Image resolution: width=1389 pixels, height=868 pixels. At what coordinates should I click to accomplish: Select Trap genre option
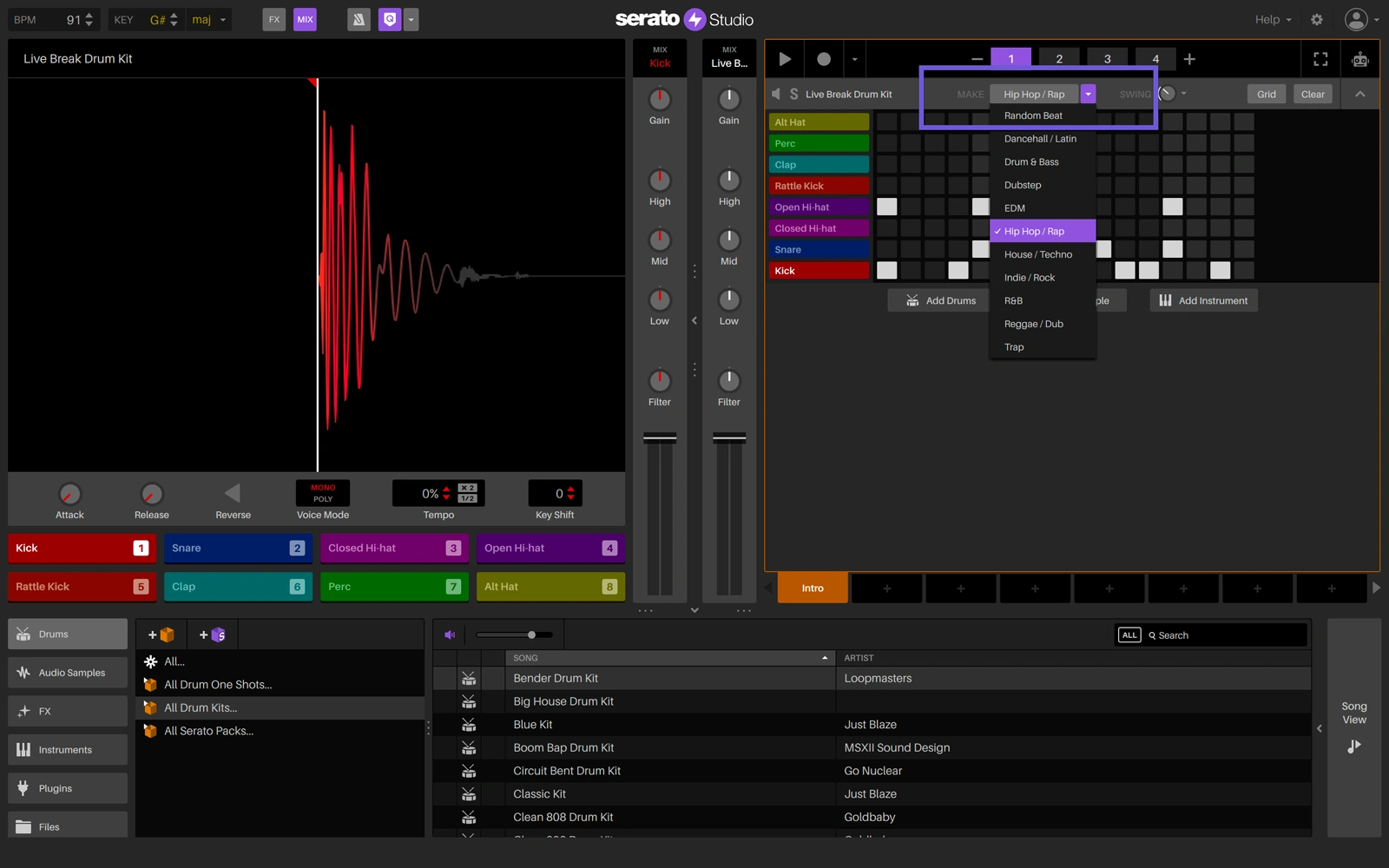pyautogui.click(x=1043, y=347)
